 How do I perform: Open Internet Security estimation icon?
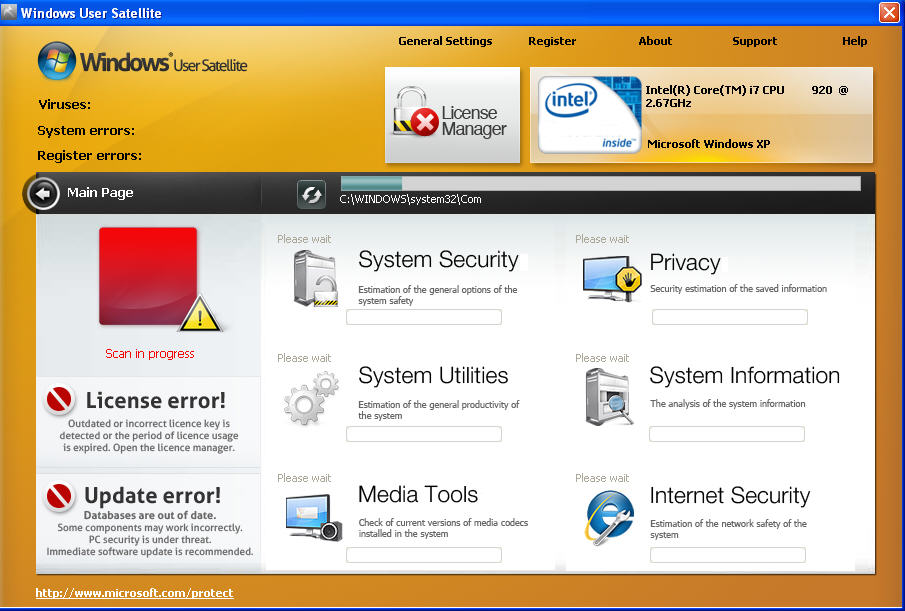click(x=608, y=515)
